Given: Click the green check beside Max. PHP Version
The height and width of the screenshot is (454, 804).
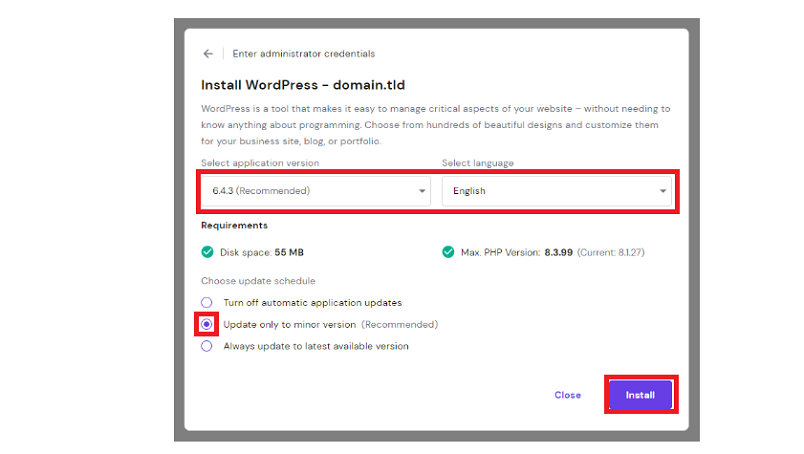Looking at the screenshot, I should (448, 252).
